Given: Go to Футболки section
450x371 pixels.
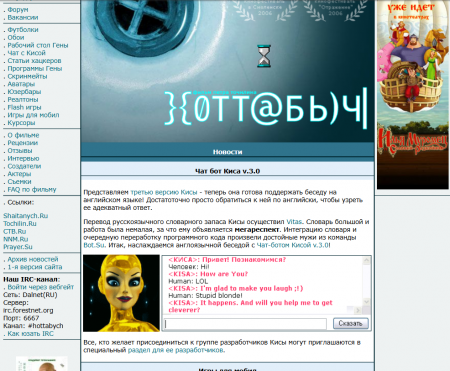Looking at the screenshot, I should tap(23, 30).
